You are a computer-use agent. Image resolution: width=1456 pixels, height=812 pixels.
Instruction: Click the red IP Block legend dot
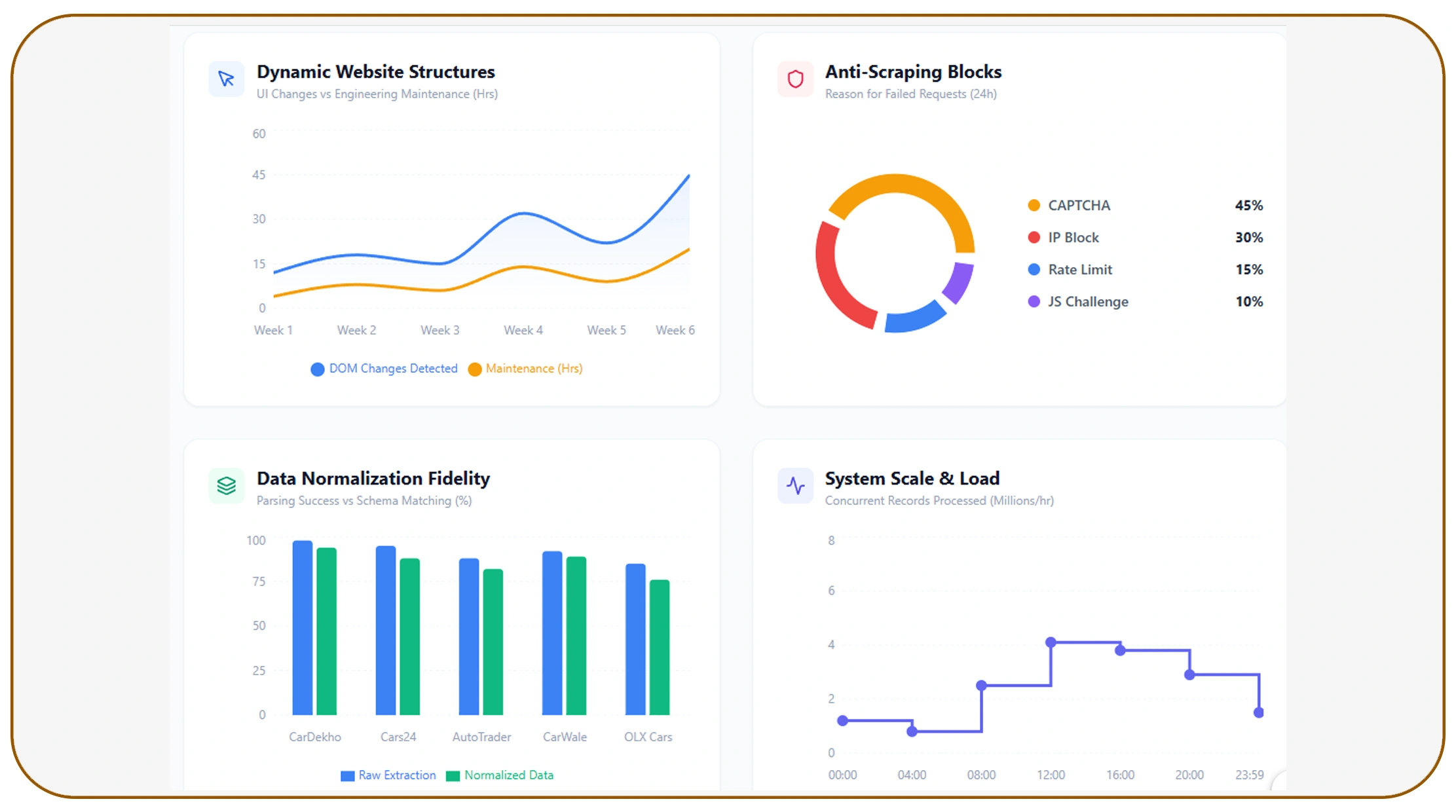click(1035, 237)
